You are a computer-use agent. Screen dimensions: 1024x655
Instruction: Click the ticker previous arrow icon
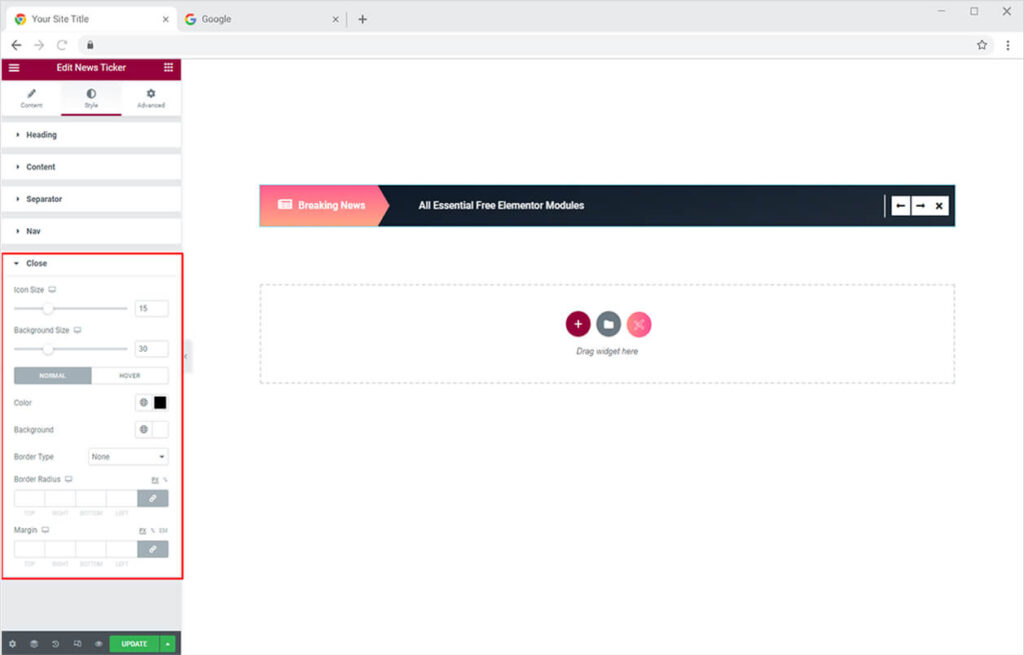(x=901, y=206)
